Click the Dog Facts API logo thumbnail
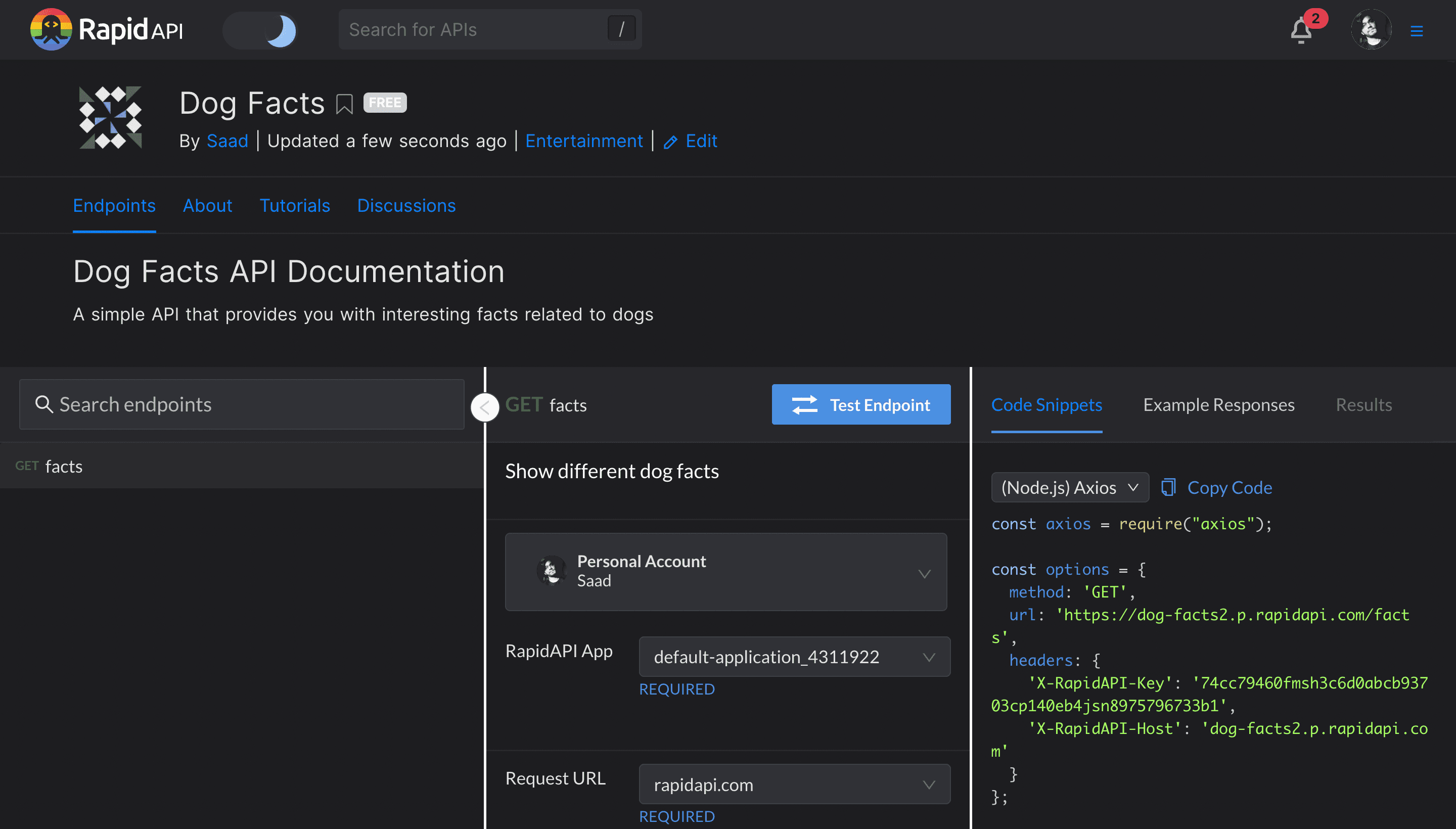The height and width of the screenshot is (829, 1456). pos(111,118)
